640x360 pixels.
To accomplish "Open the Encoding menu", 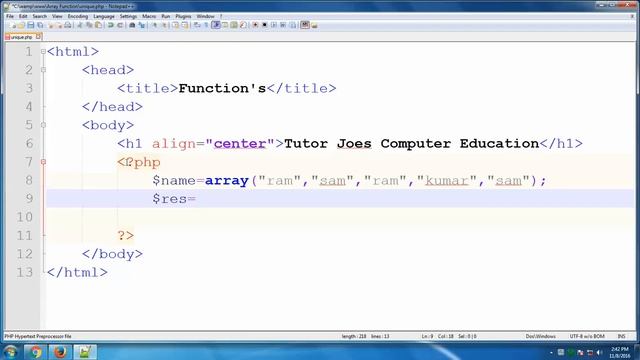I will tap(78, 16).
